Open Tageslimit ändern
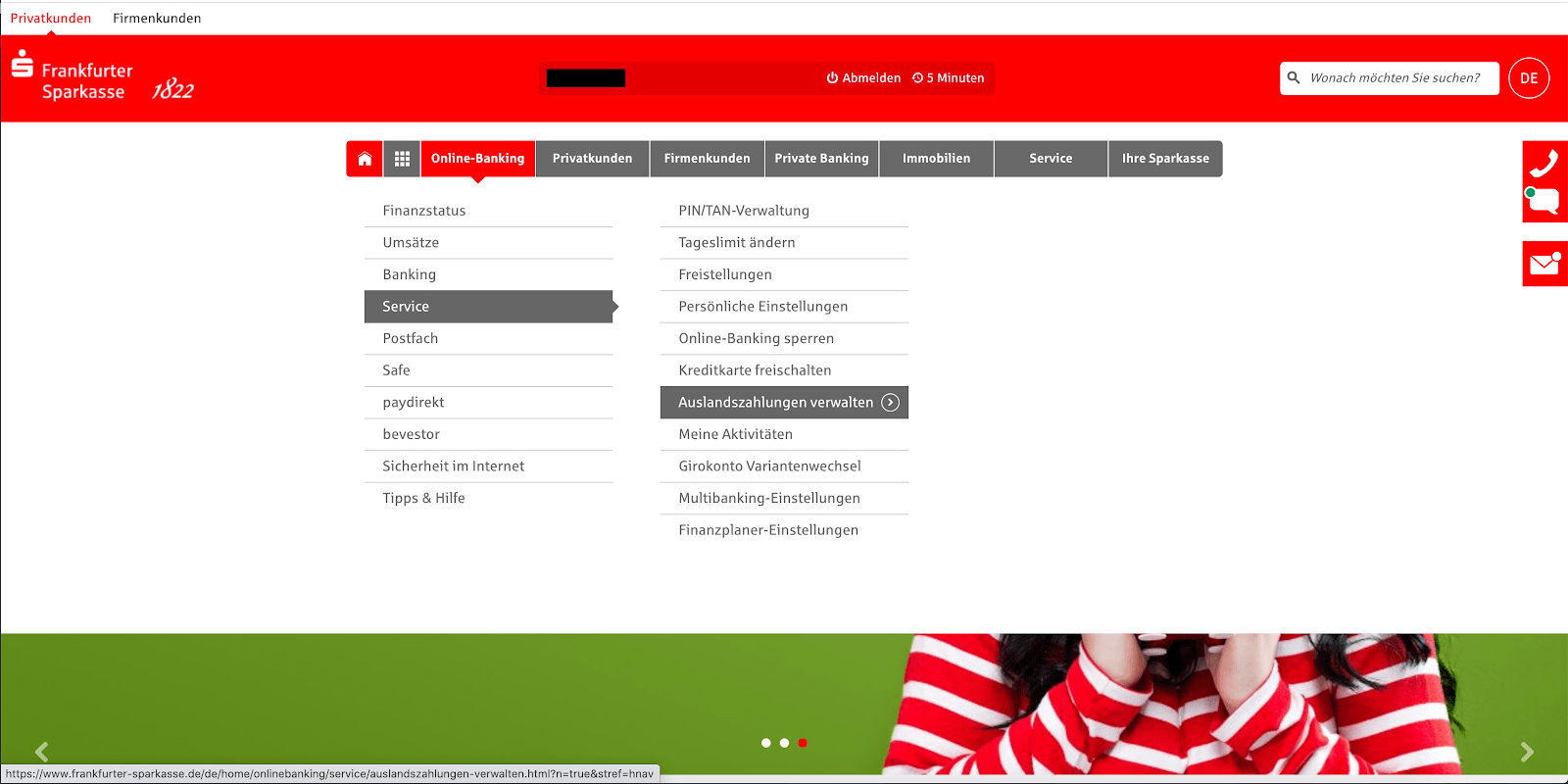 [x=784, y=243]
